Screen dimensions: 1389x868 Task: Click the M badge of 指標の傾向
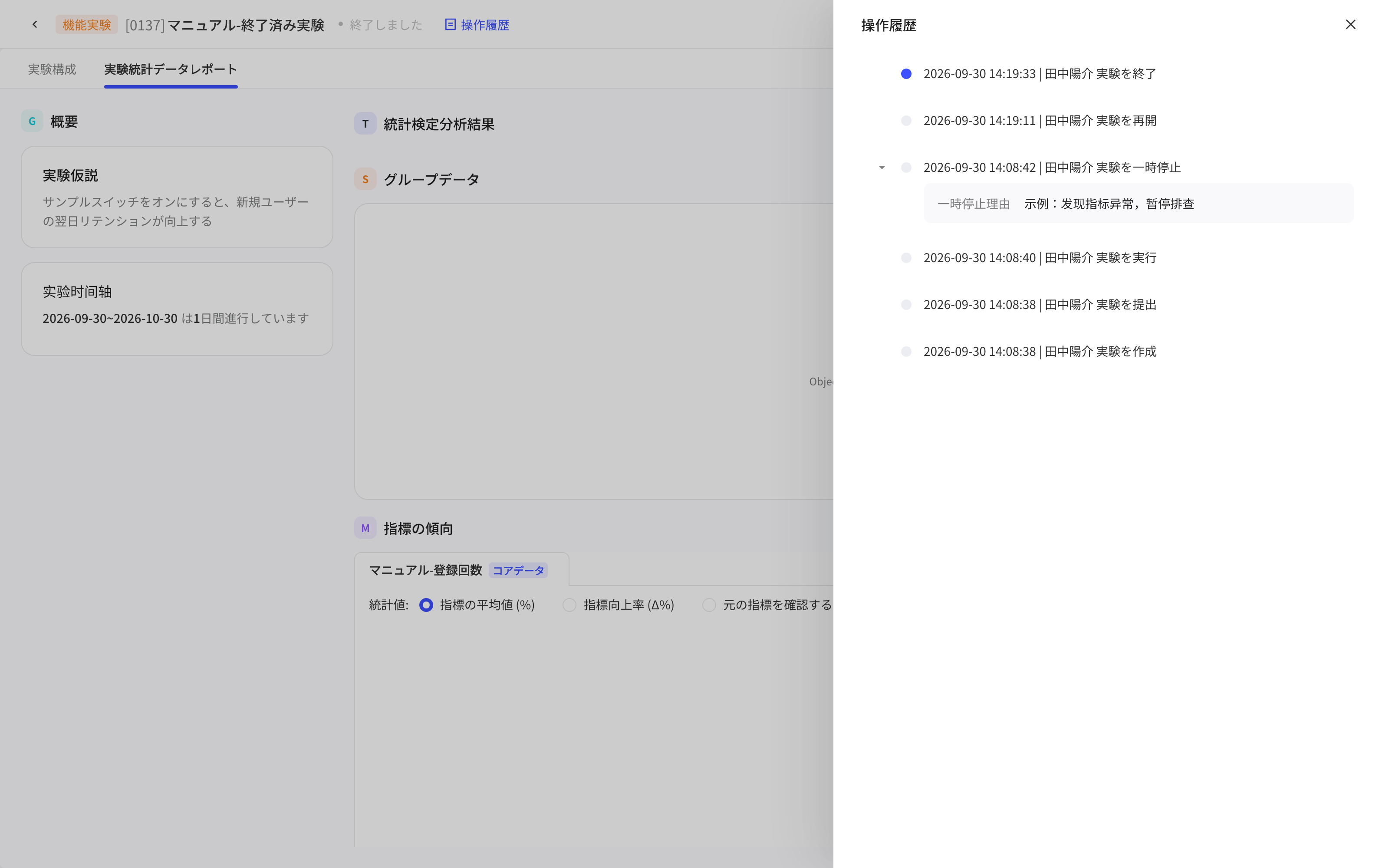point(365,528)
